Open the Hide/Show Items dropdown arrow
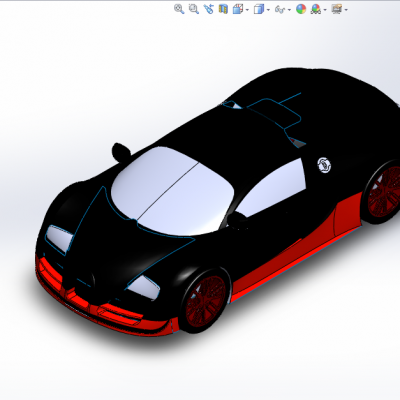The image size is (400, 400). [x=289, y=10]
